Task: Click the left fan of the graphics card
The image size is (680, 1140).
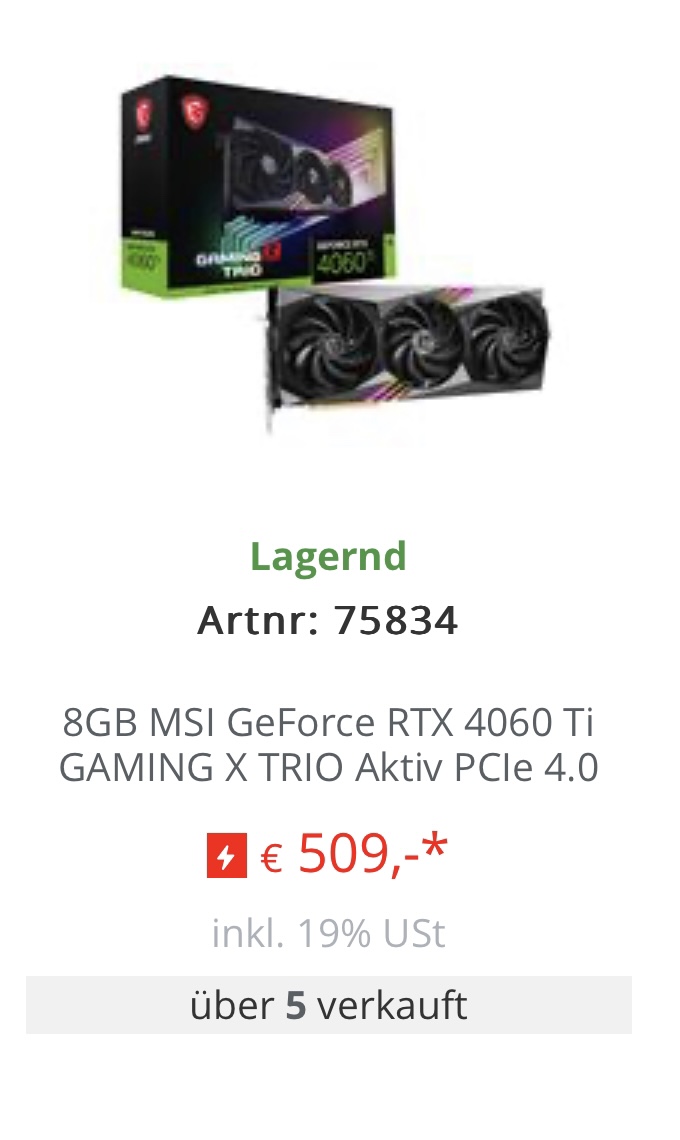Action: (325, 349)
